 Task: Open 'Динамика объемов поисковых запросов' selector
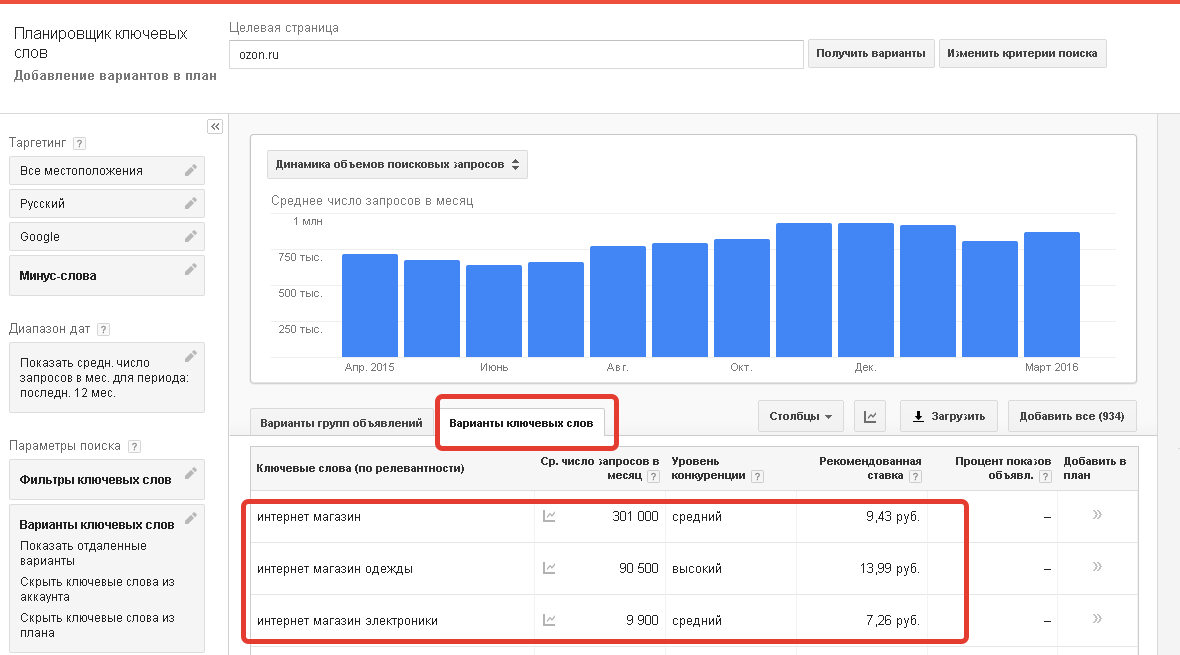(397, 164)
